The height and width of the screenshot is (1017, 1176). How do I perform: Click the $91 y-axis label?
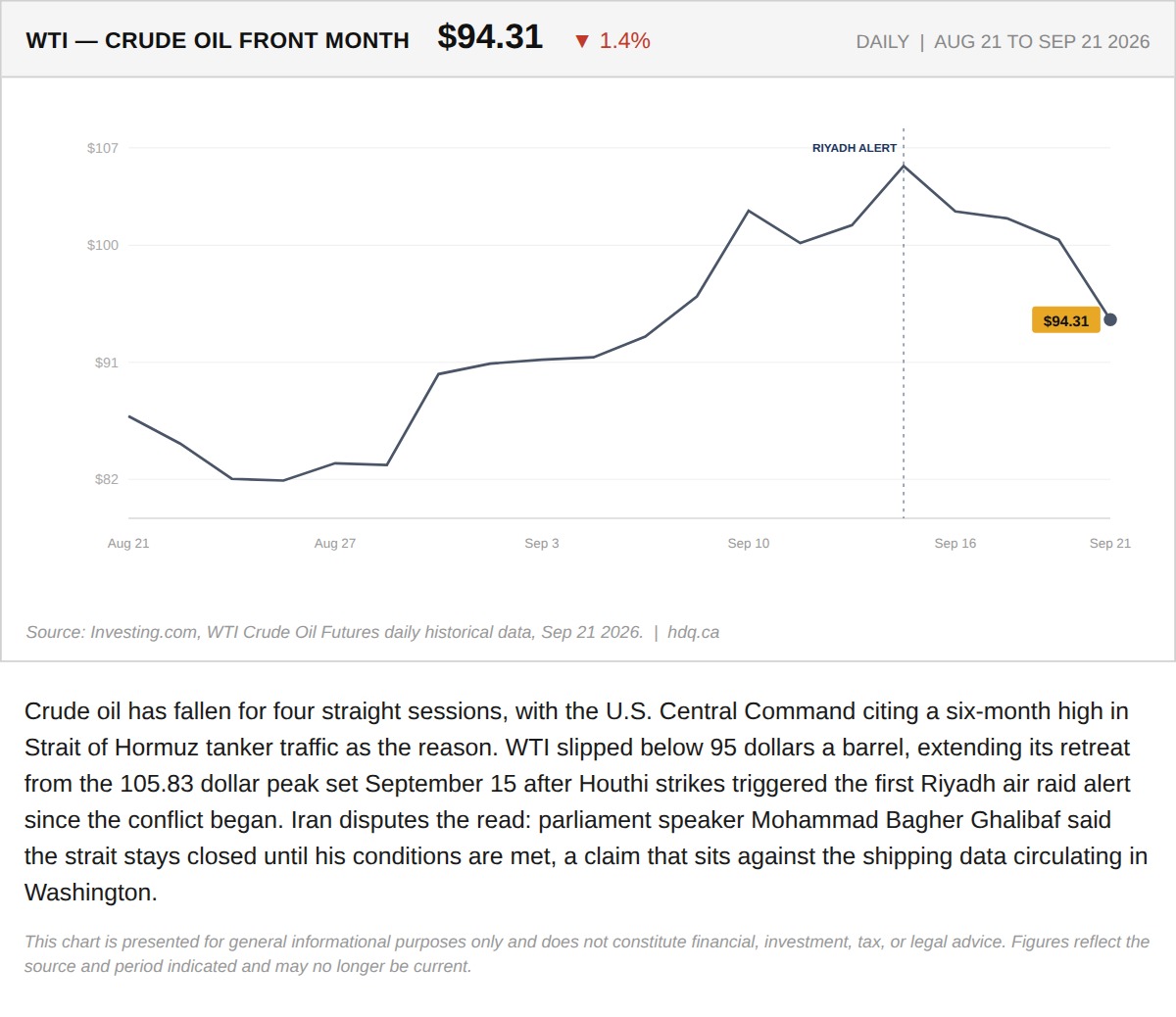[106, 363]
